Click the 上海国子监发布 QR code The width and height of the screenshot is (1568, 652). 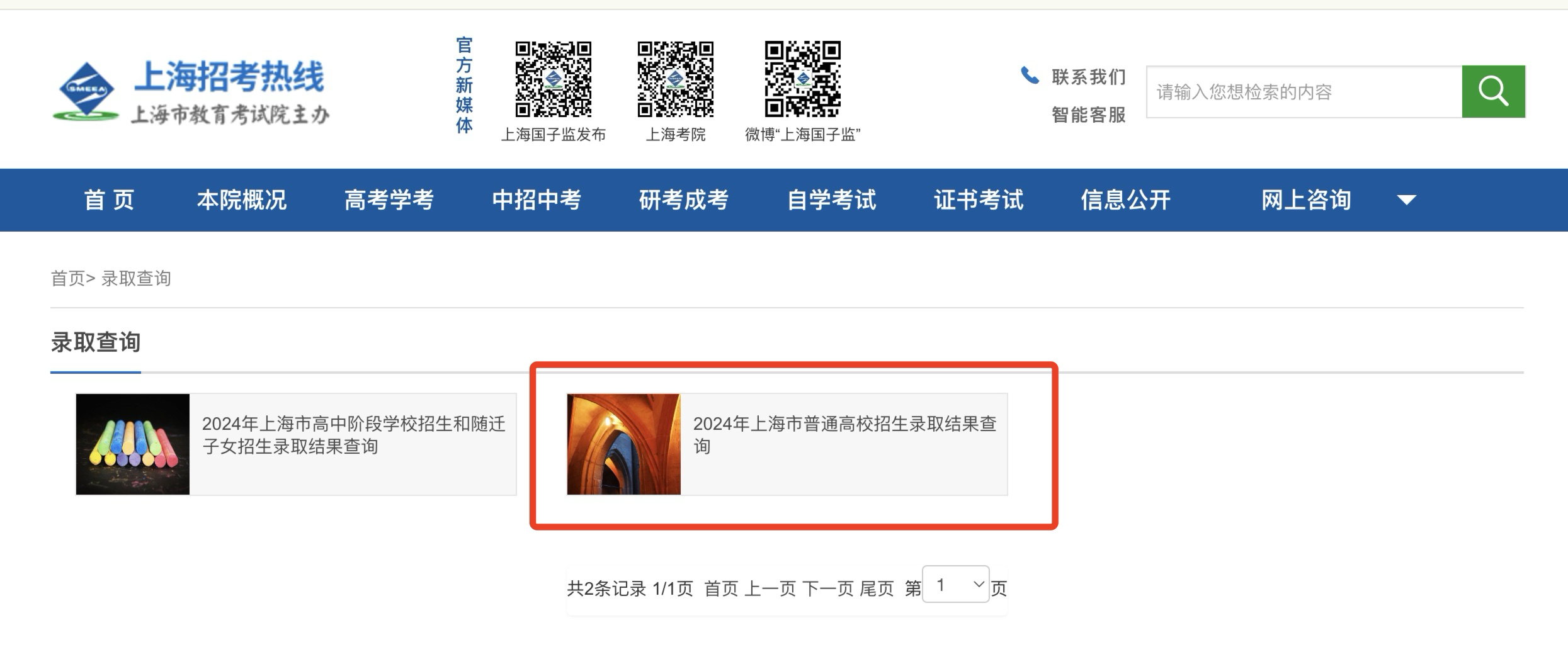554,79
